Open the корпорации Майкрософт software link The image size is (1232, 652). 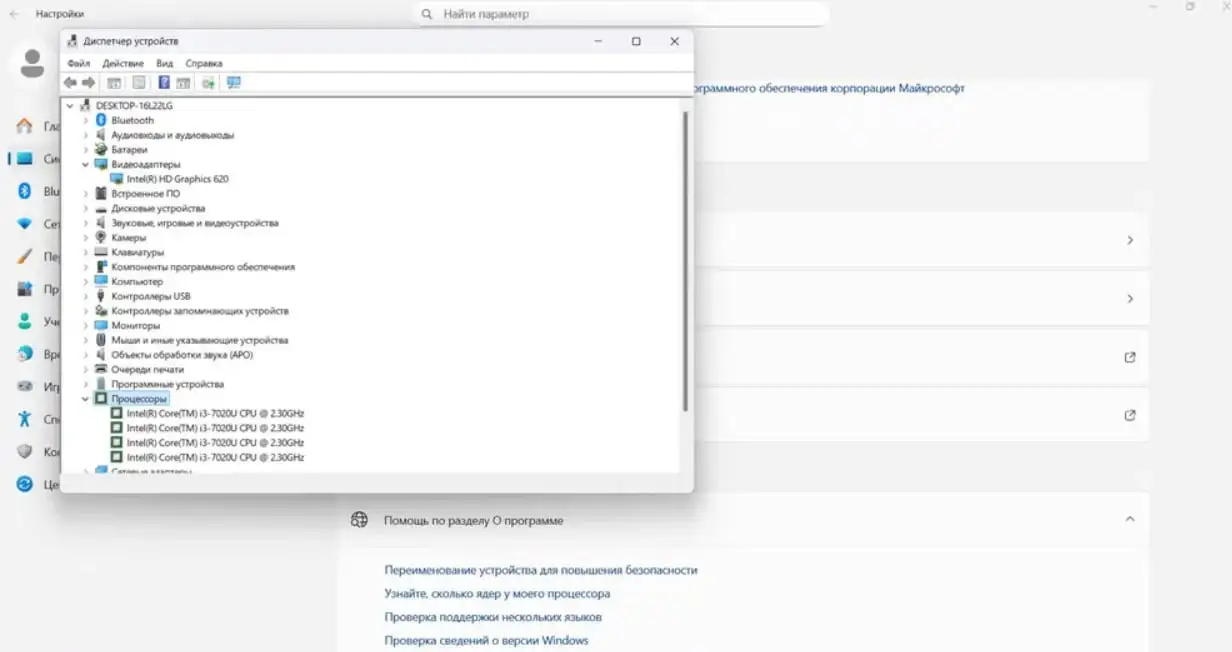click(829, 88)
